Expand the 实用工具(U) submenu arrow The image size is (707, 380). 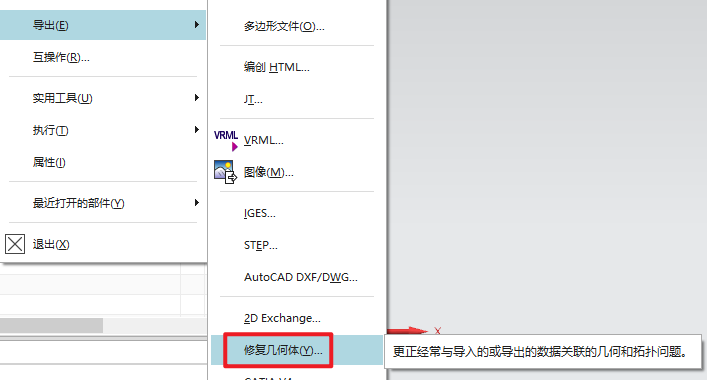click(197, 98)
